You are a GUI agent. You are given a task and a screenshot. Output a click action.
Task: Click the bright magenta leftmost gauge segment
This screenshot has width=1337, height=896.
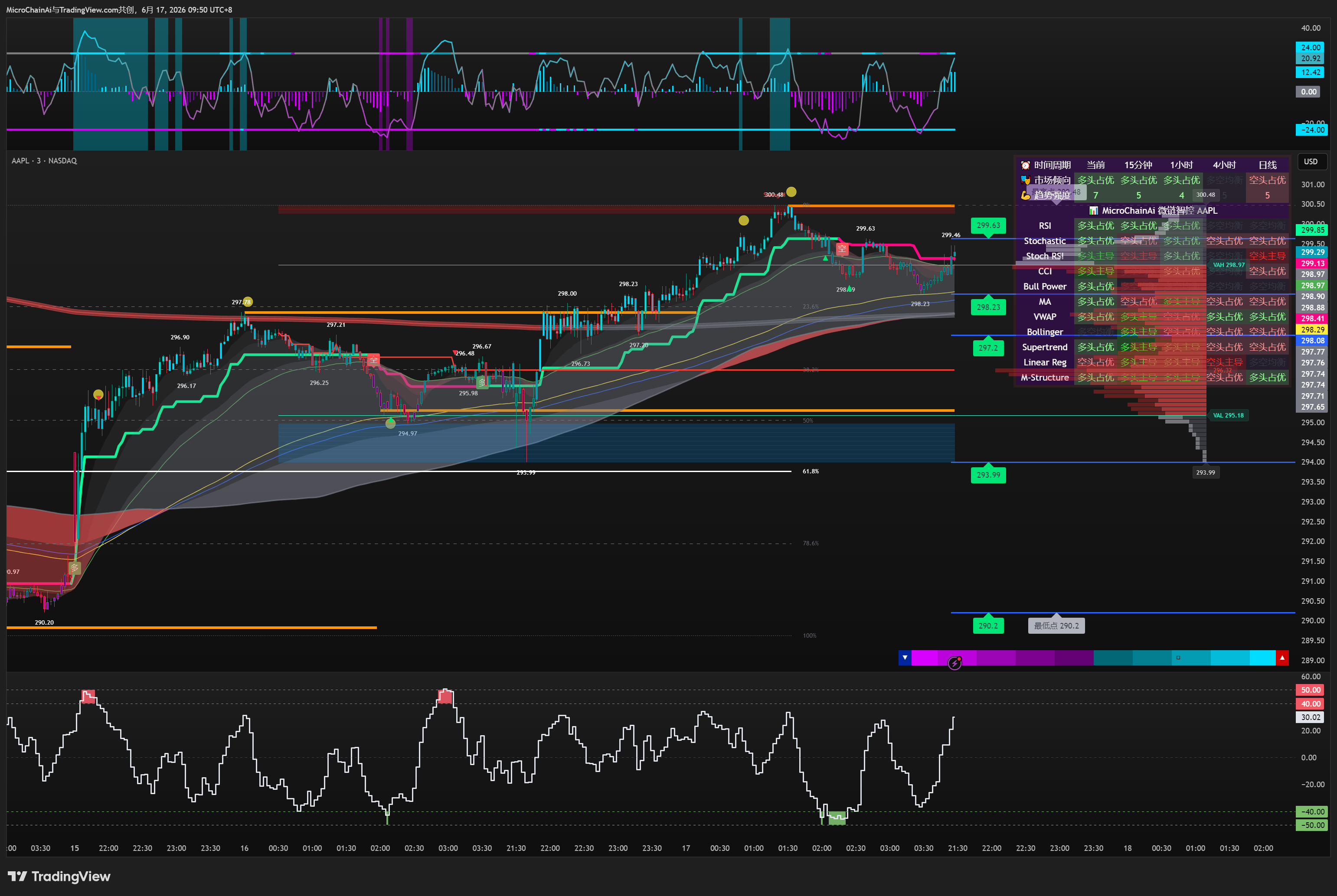[924, 658]
